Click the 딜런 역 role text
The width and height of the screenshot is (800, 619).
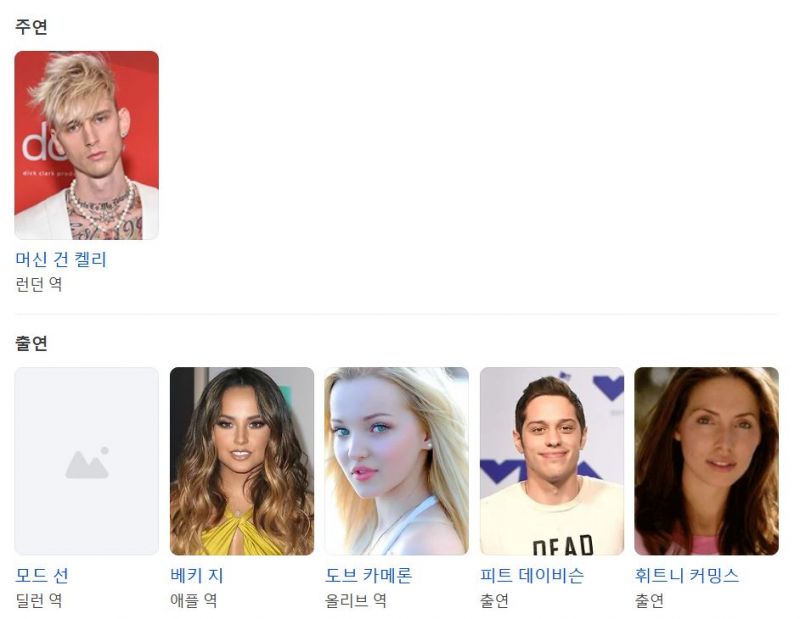[x=39, y=600]
